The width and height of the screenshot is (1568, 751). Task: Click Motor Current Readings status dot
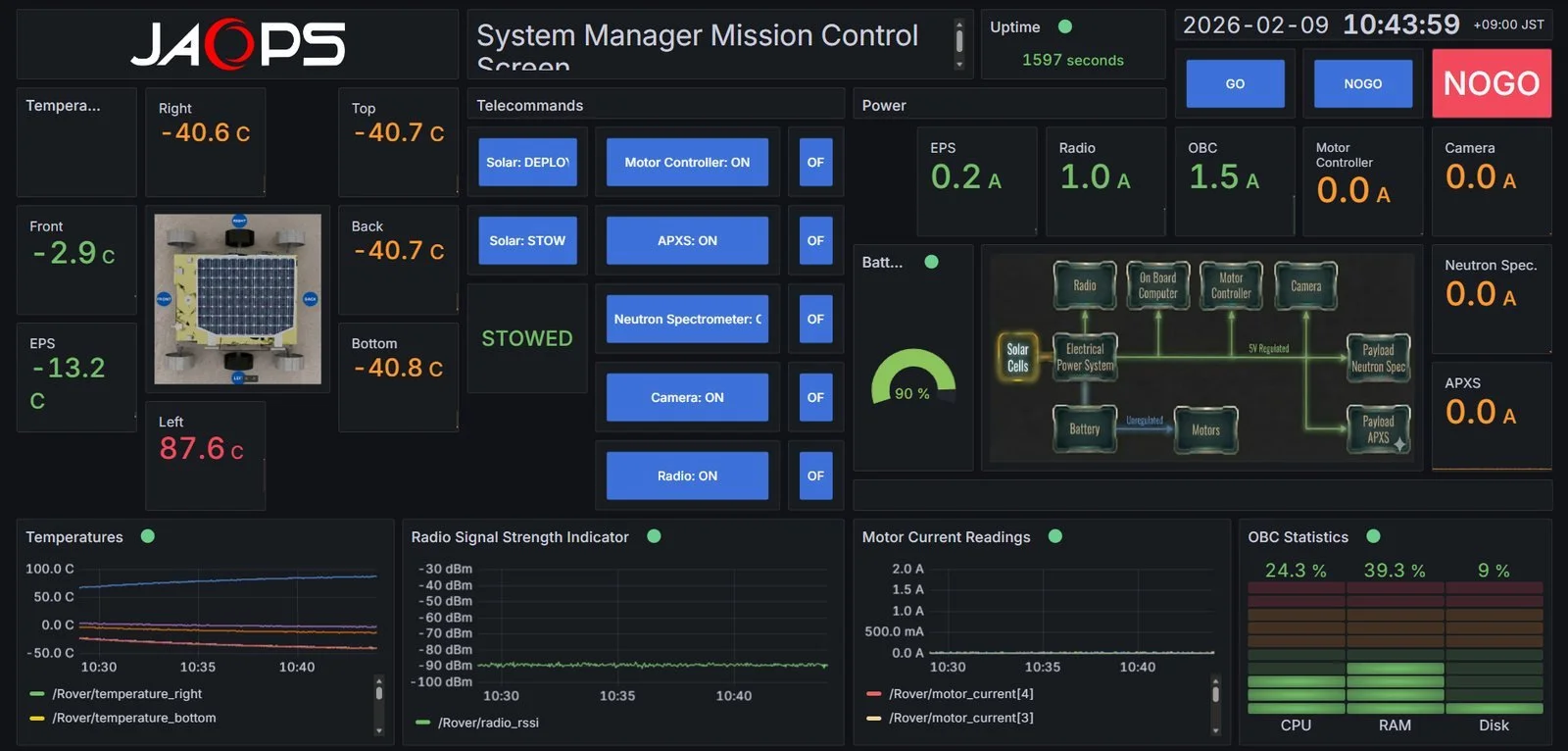pyautogui.click(x=1055, y=536)
